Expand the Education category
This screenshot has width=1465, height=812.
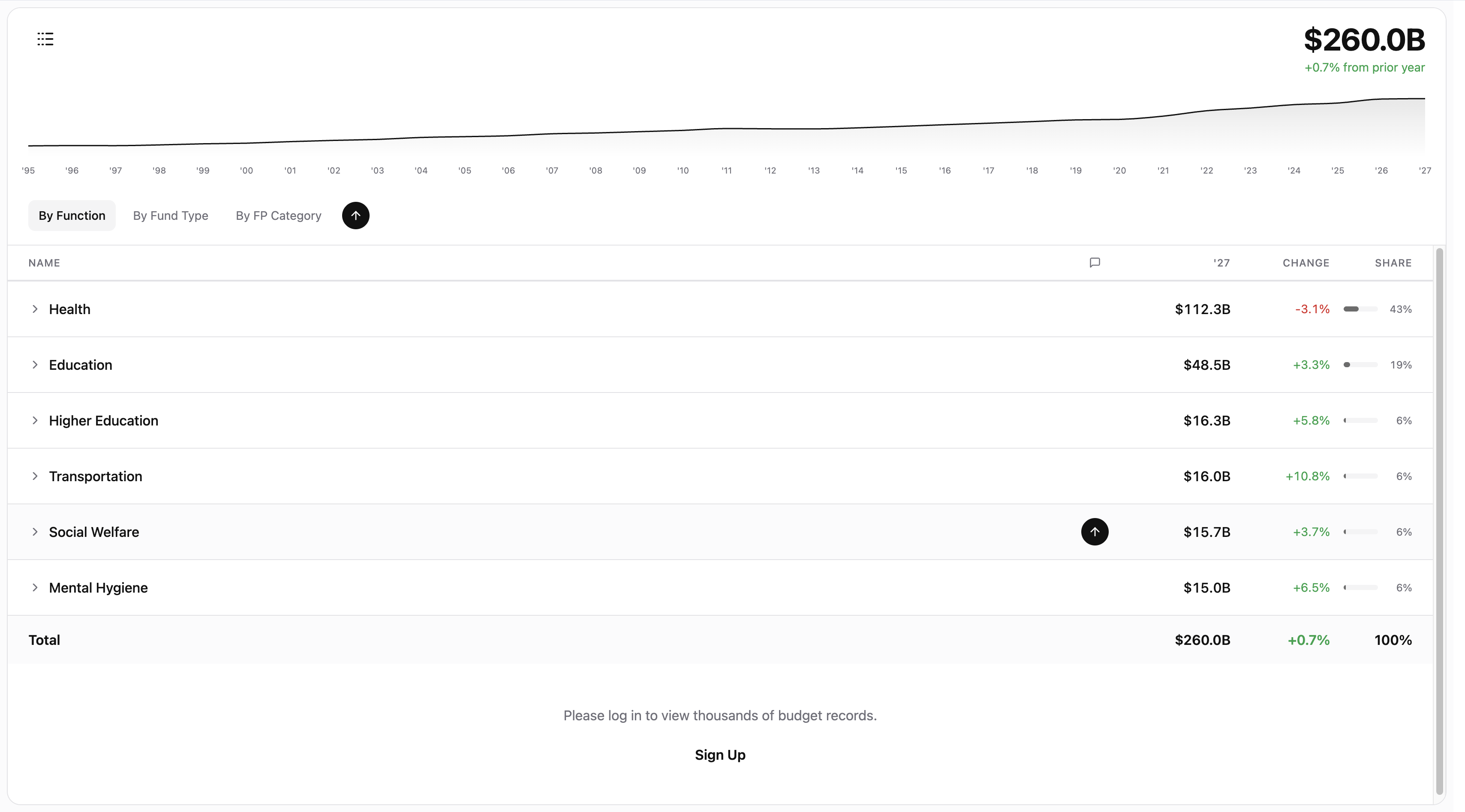pyautogui.click(x=35, y=365)
